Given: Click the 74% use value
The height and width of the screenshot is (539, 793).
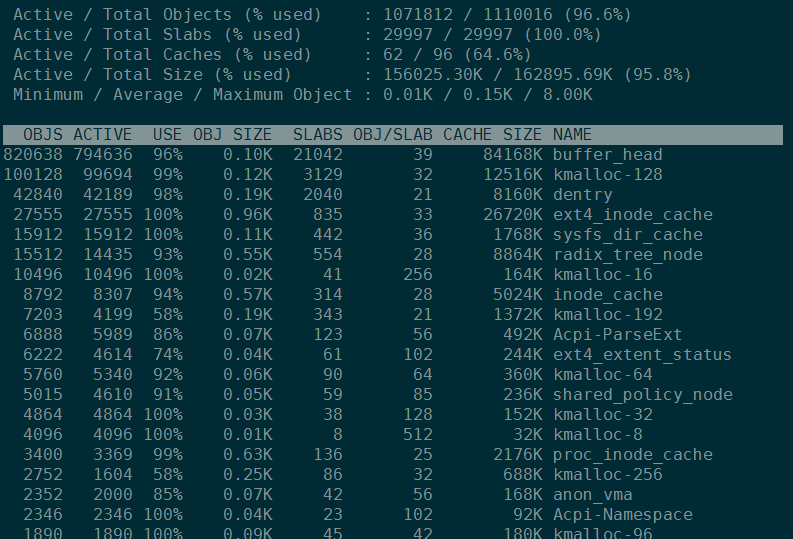Looking at the screenshot, I should pyautogui.click(x=167, y=354).
